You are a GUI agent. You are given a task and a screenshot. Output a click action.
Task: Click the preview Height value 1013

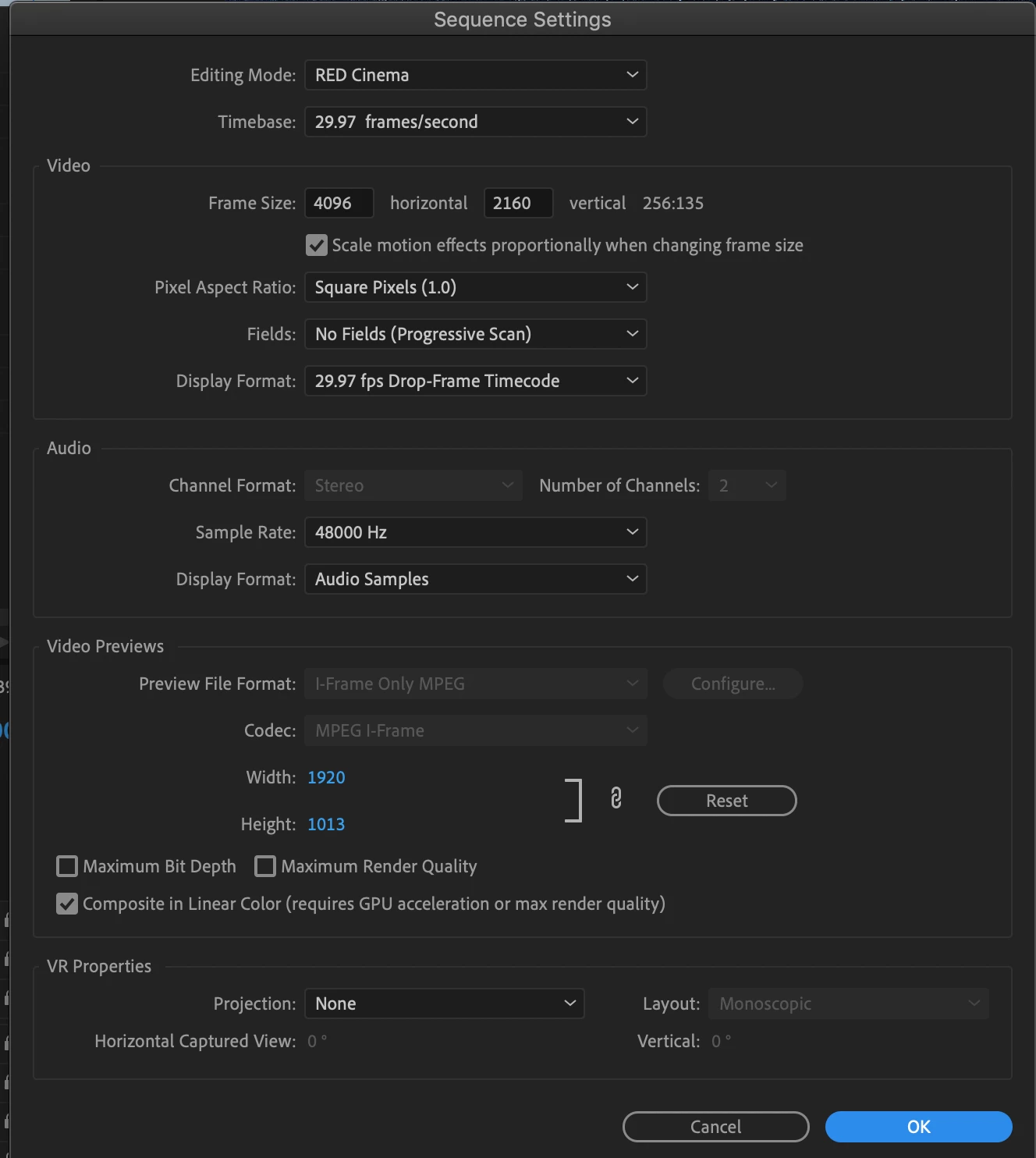coord(326,824)
